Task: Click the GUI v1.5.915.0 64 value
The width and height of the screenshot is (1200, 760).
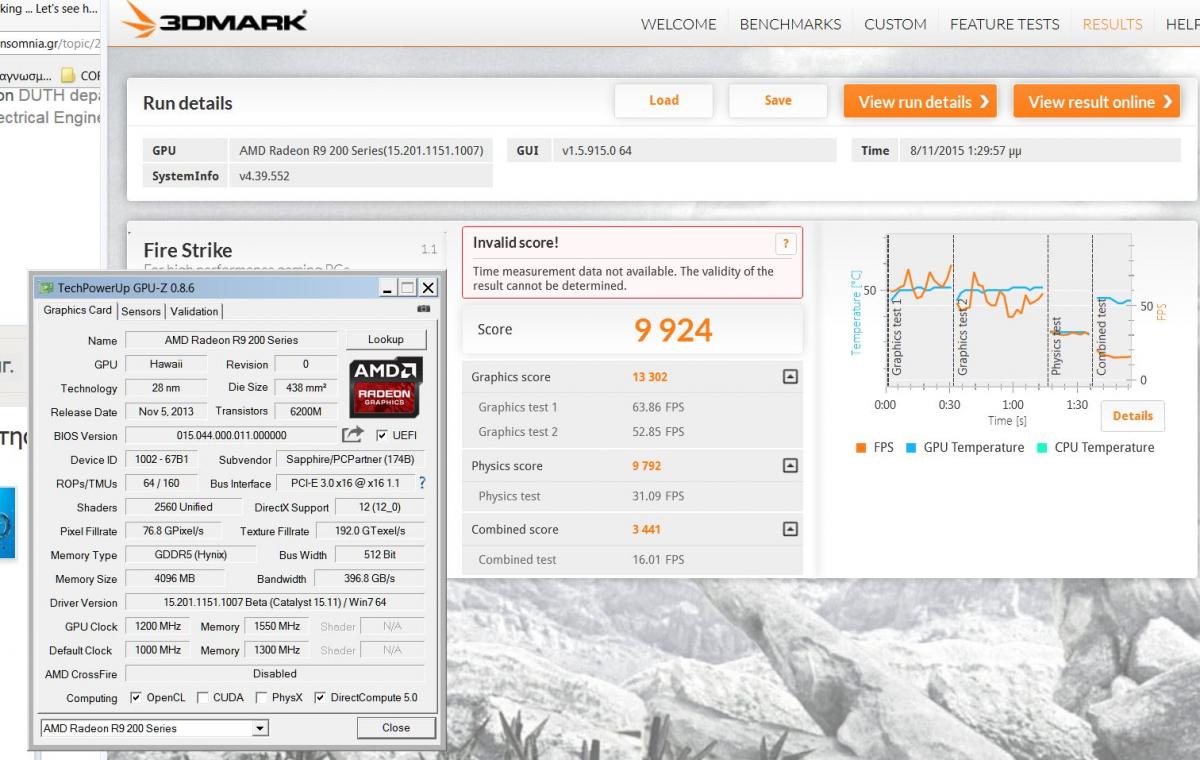Action: (597, 151)
